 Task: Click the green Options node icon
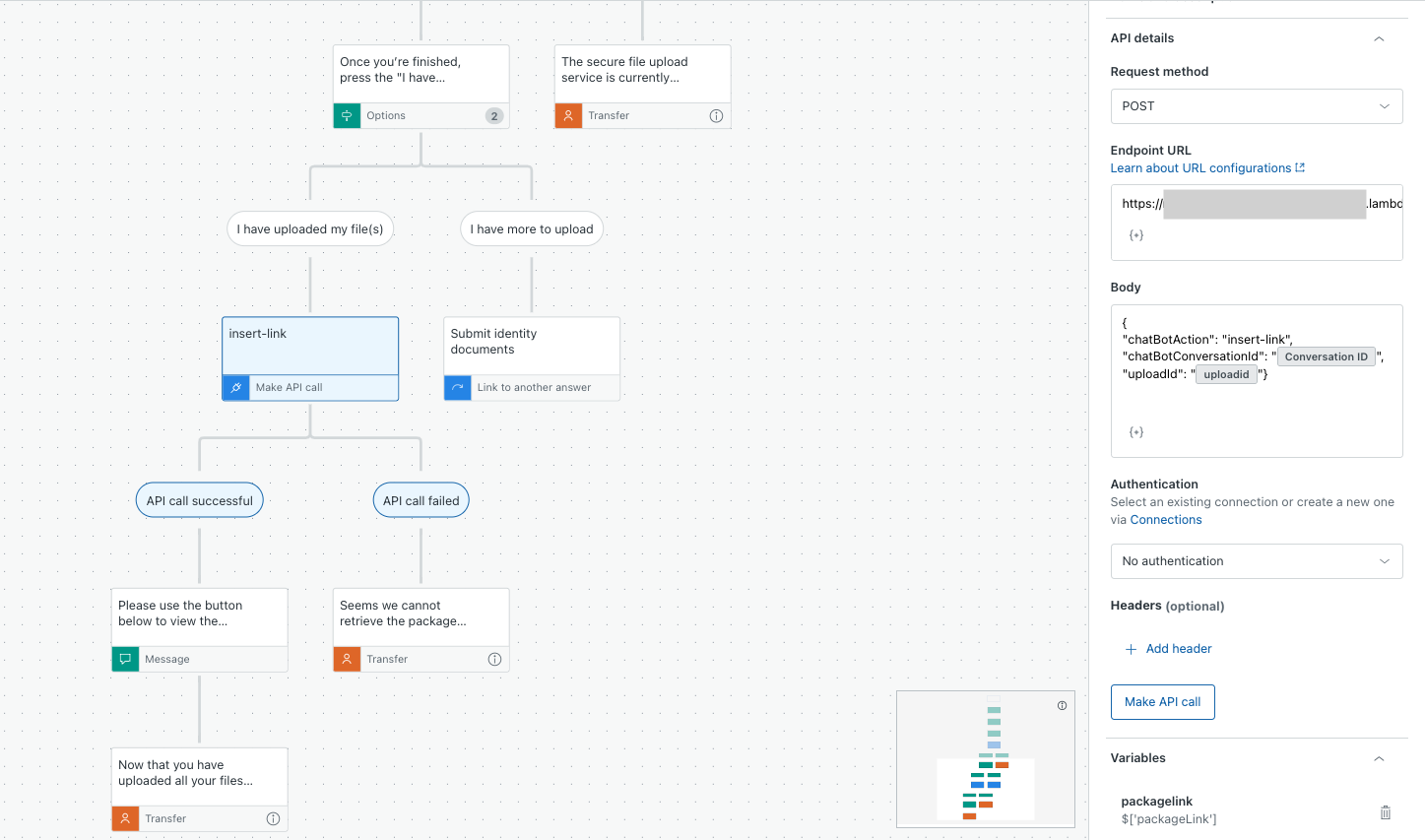pyautogui.click(x=347, y=115)
